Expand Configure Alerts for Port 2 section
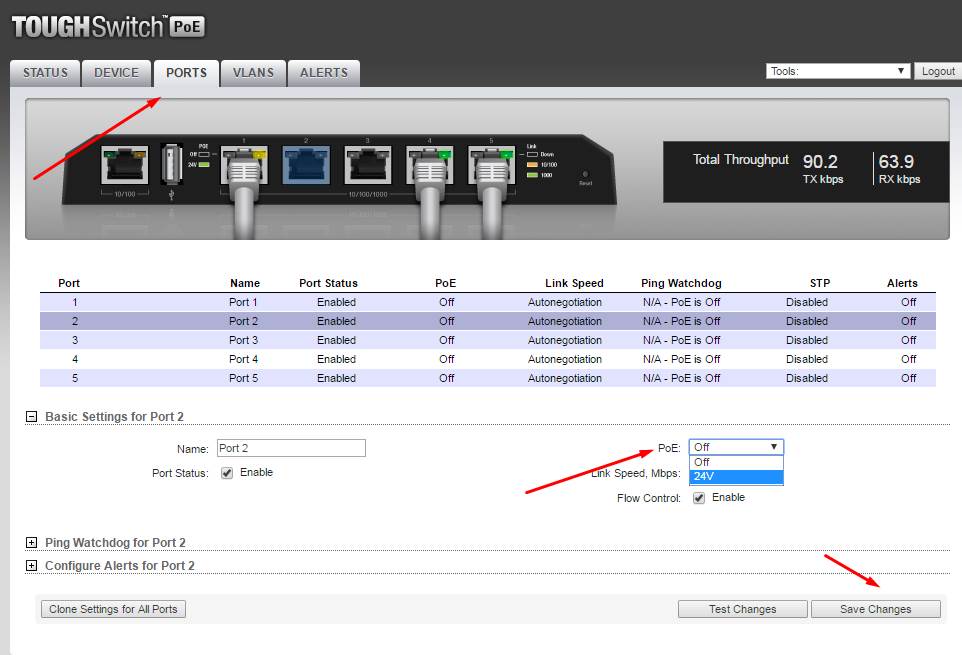This screenshot has height=655, width=962. coord(31,566)
